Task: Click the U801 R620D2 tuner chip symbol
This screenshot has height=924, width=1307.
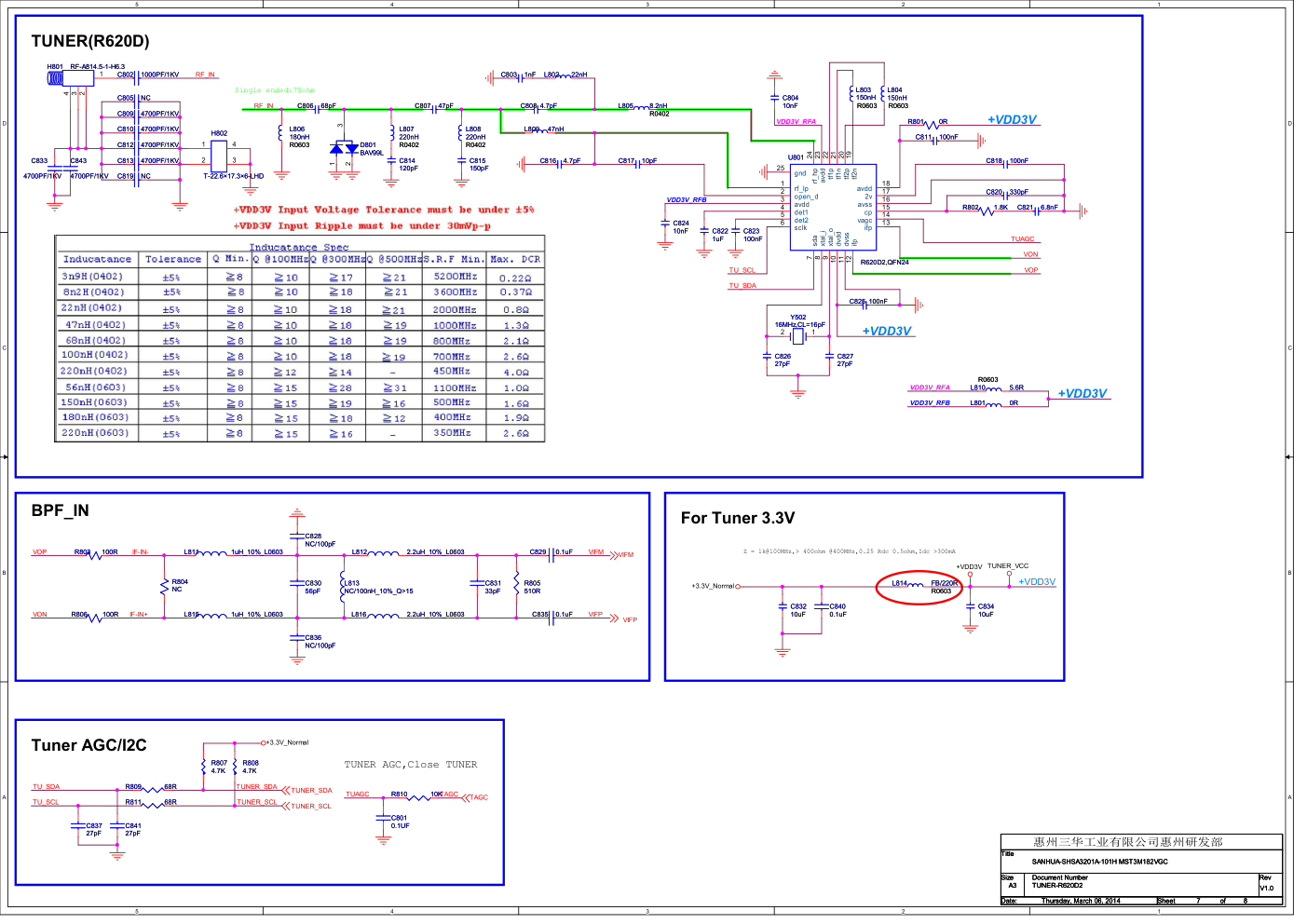Action: click(832, 207)
